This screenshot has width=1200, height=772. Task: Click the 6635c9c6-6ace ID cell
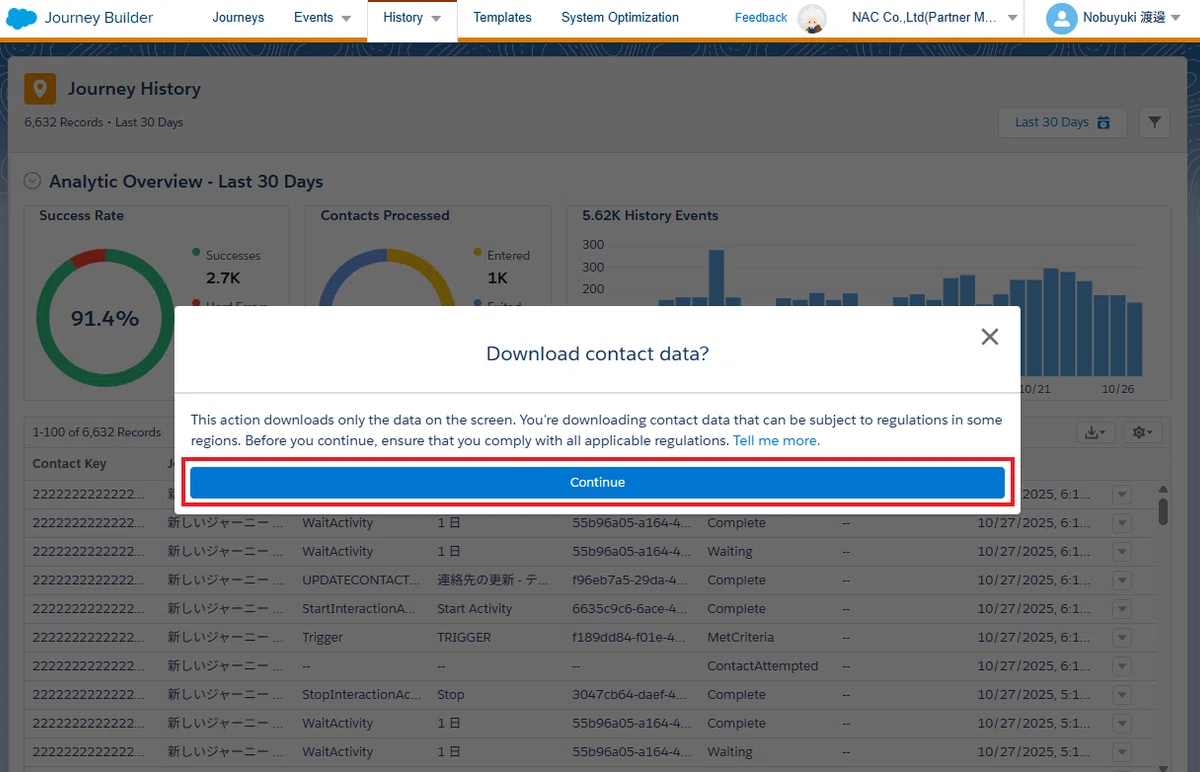(631, 609)
